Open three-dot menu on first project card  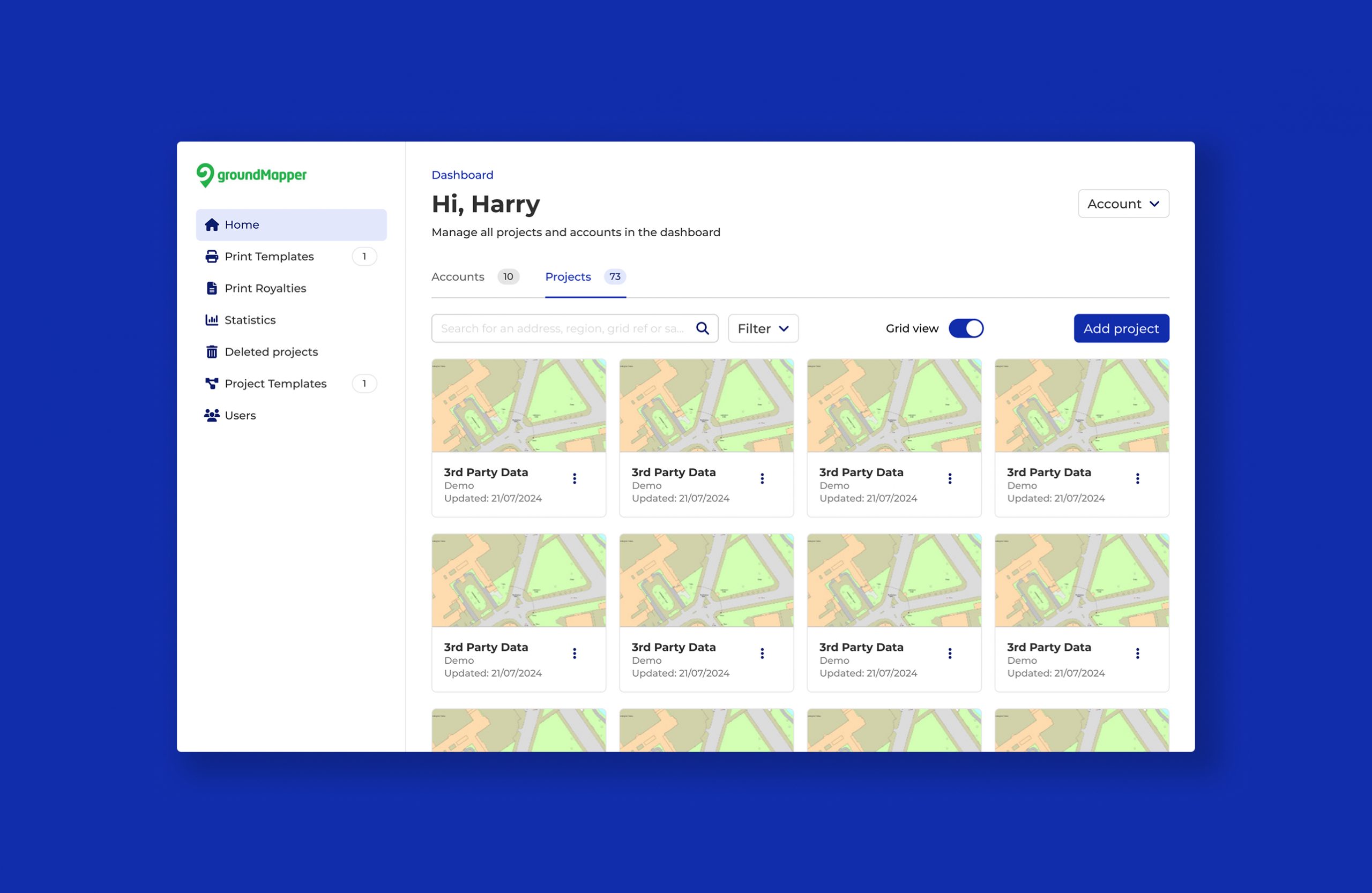tap(574, 478)
